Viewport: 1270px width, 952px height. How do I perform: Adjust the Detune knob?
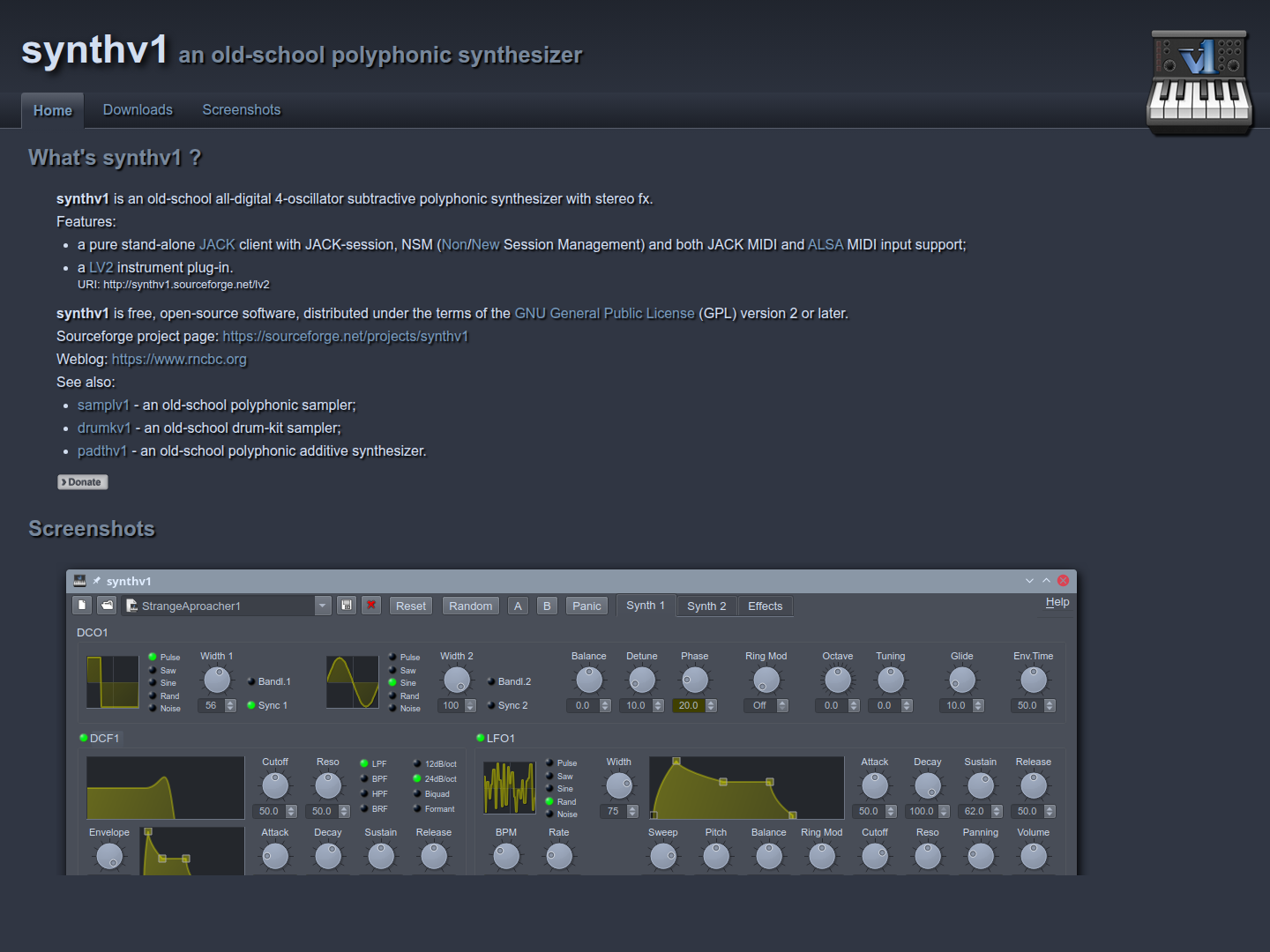pos(642,680)
